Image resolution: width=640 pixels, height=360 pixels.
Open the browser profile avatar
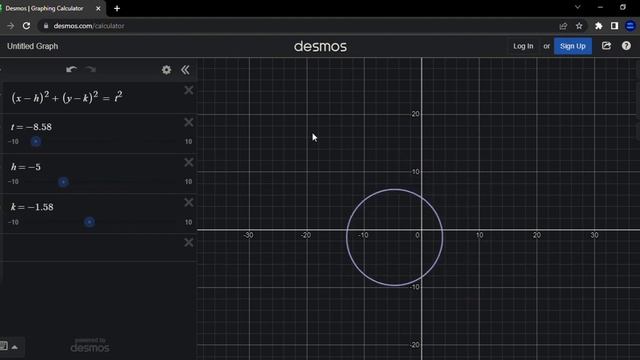pyautogui.click(x=630, y=26)
